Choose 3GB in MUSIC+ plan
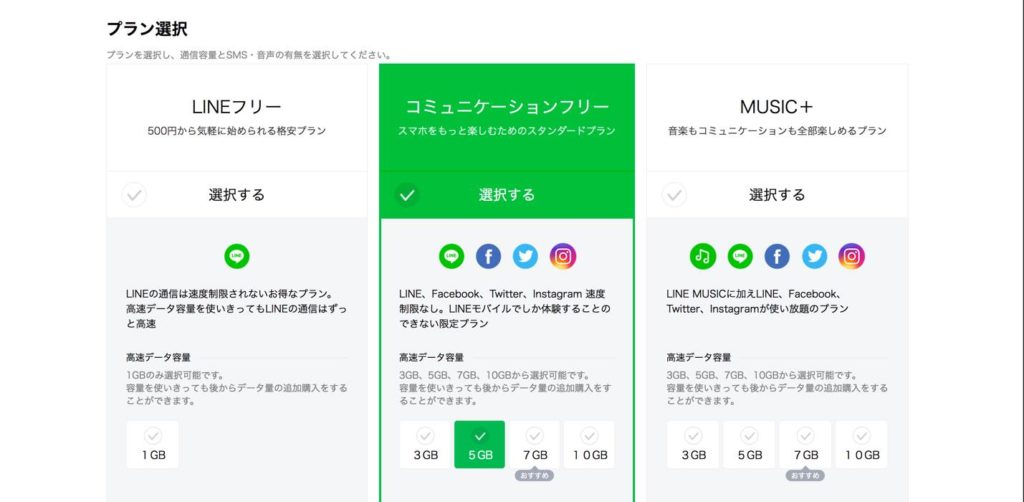Screen dimensions: 1024x502 click(x=693, y=445)
